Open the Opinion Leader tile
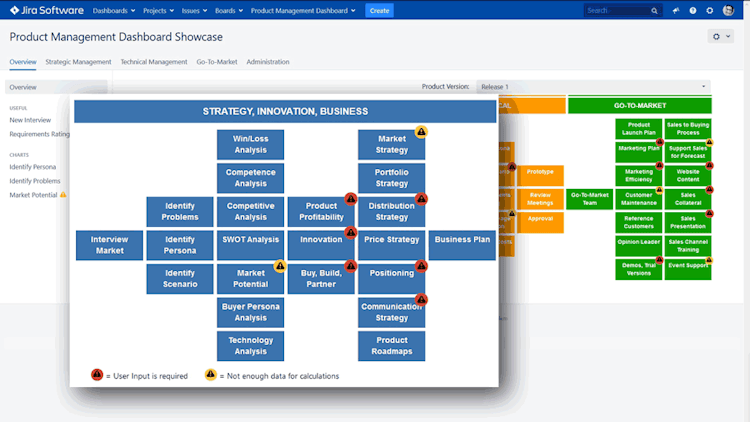Image resolution: width=750 pixels, height=422 pixels. click(639, 246)
